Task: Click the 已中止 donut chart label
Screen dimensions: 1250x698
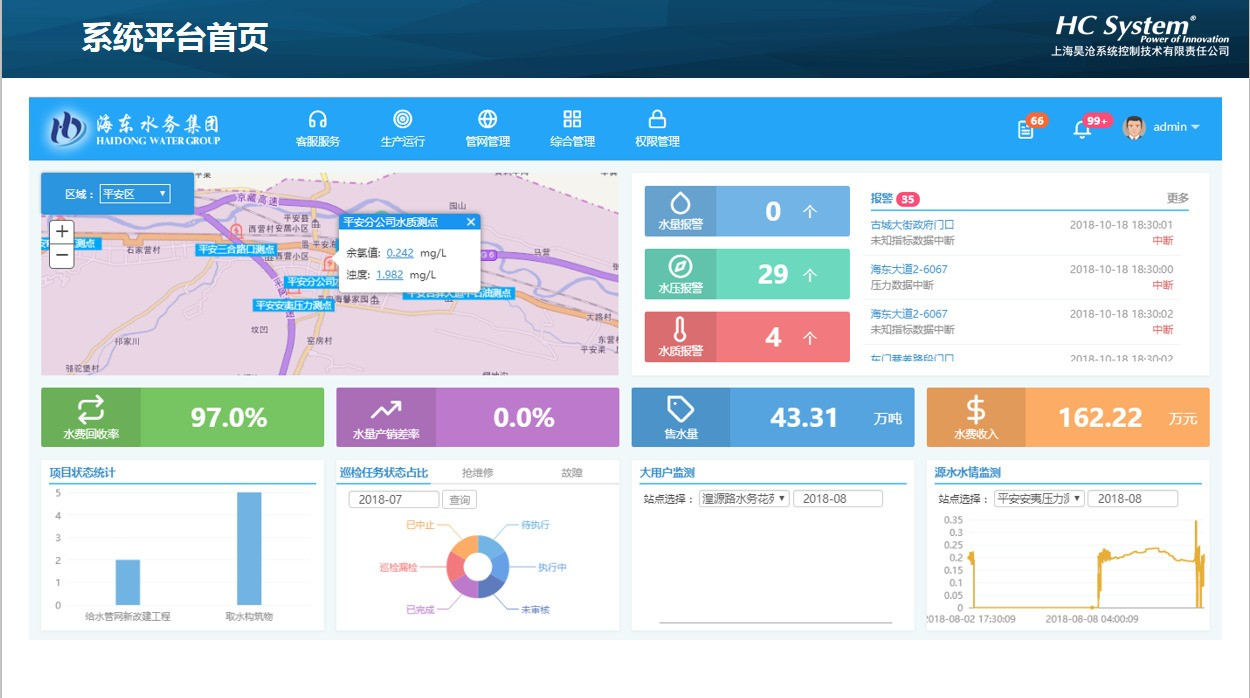Action: (420, 525)
